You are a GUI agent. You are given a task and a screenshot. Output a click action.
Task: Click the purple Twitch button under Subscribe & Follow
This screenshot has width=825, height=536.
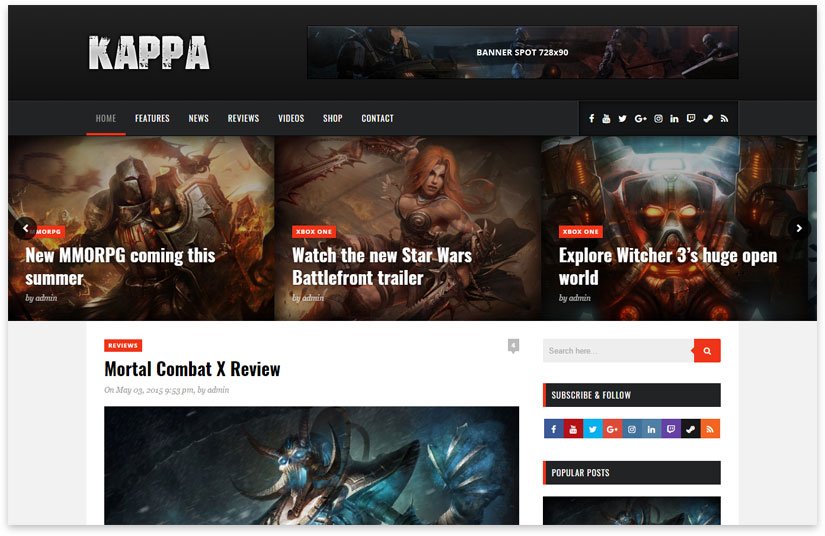click(x=670, y=429)
